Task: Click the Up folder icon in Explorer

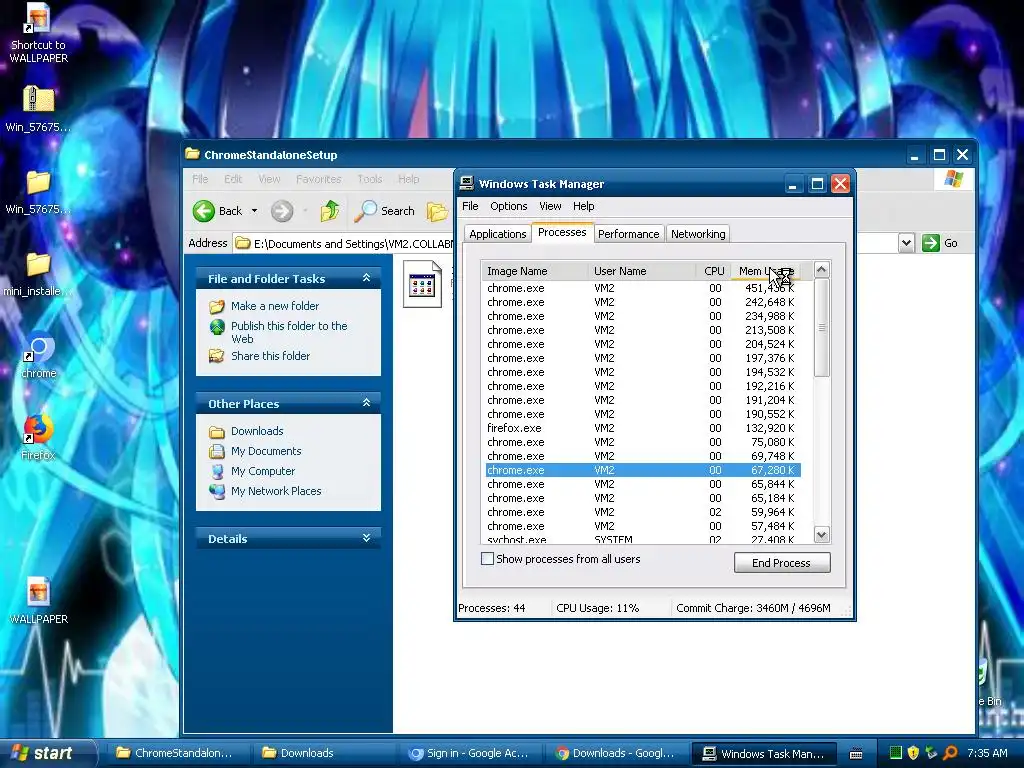Action: [330, 211]
